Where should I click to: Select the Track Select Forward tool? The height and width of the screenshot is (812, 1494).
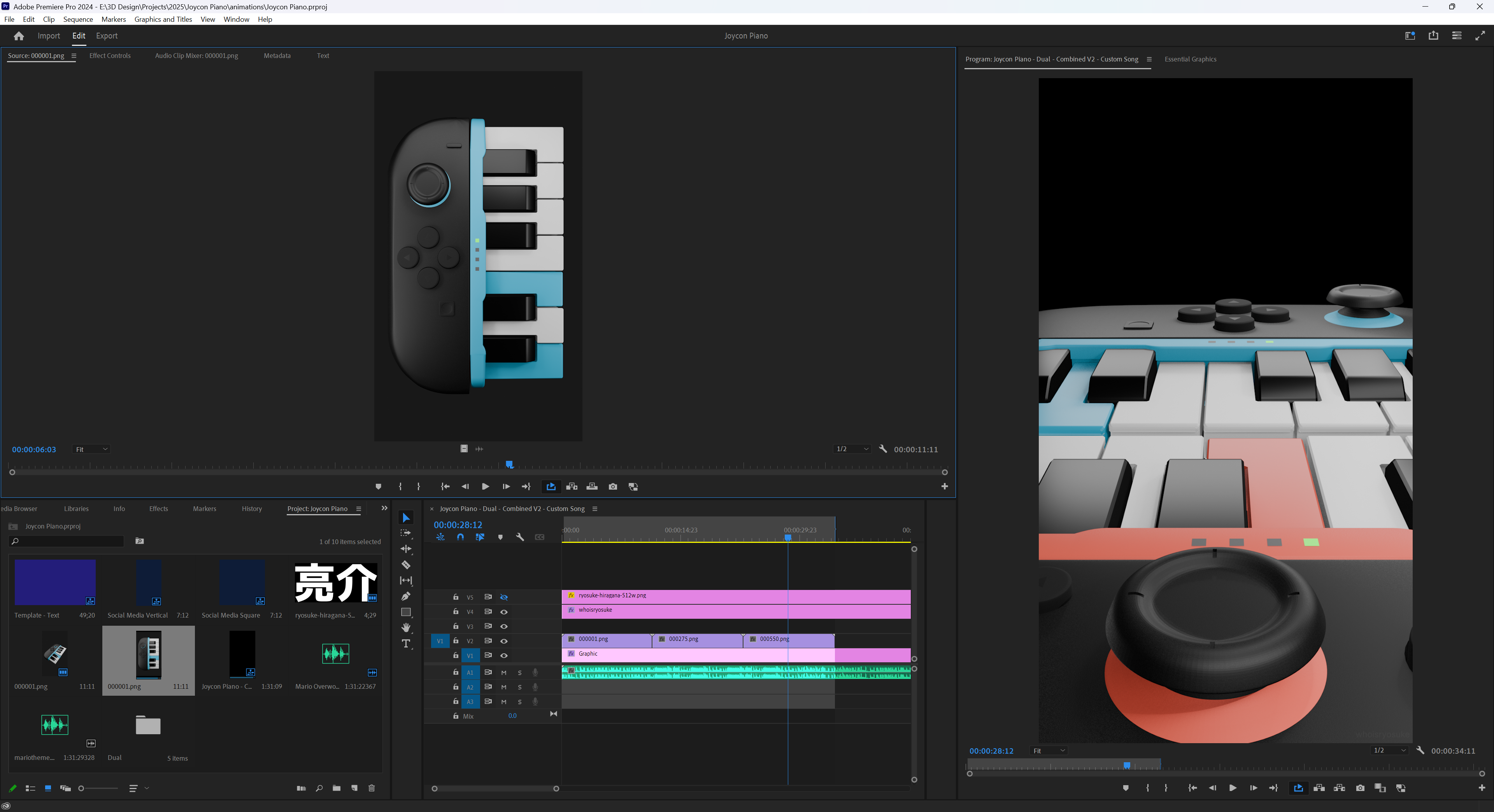coord(406,533)
